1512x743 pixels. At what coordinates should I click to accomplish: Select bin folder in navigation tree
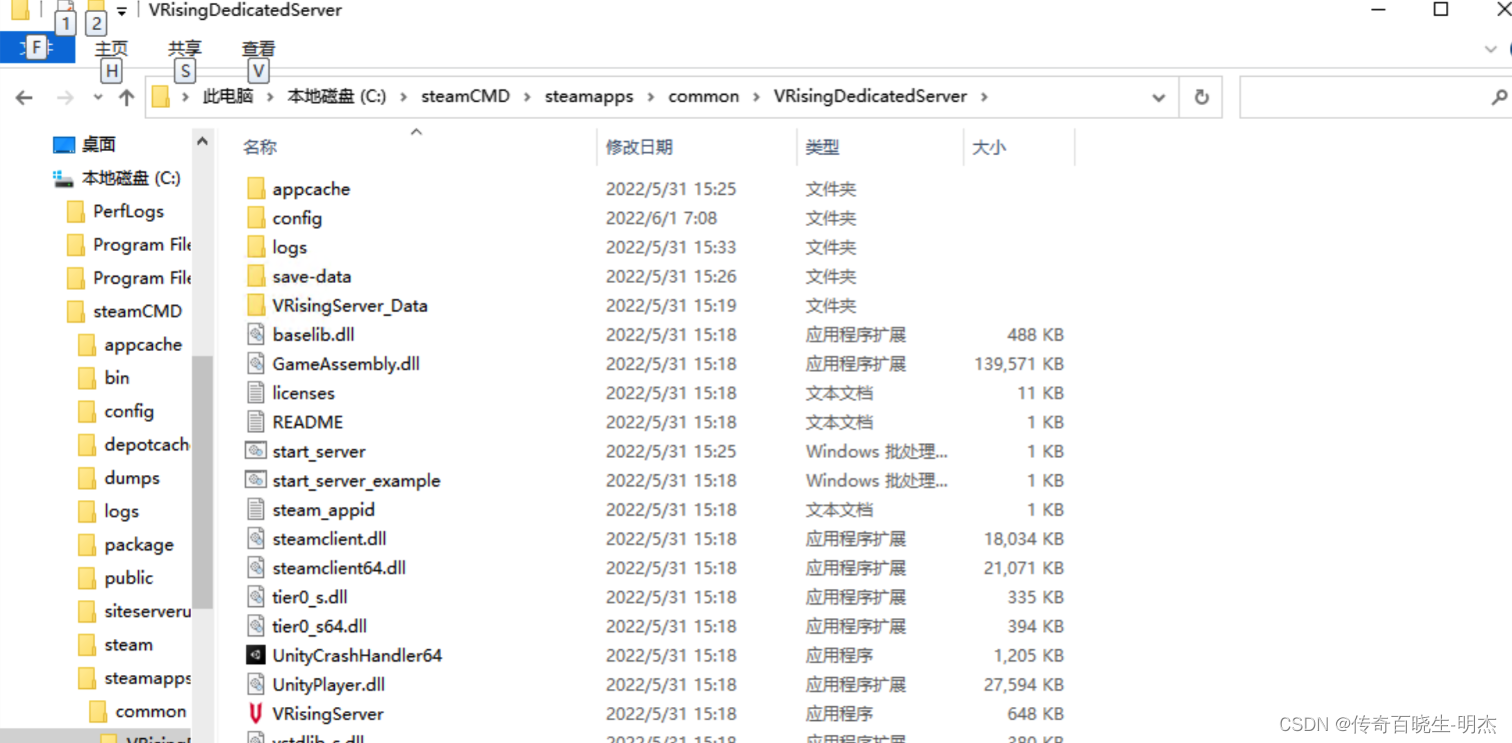pos(117,377)
